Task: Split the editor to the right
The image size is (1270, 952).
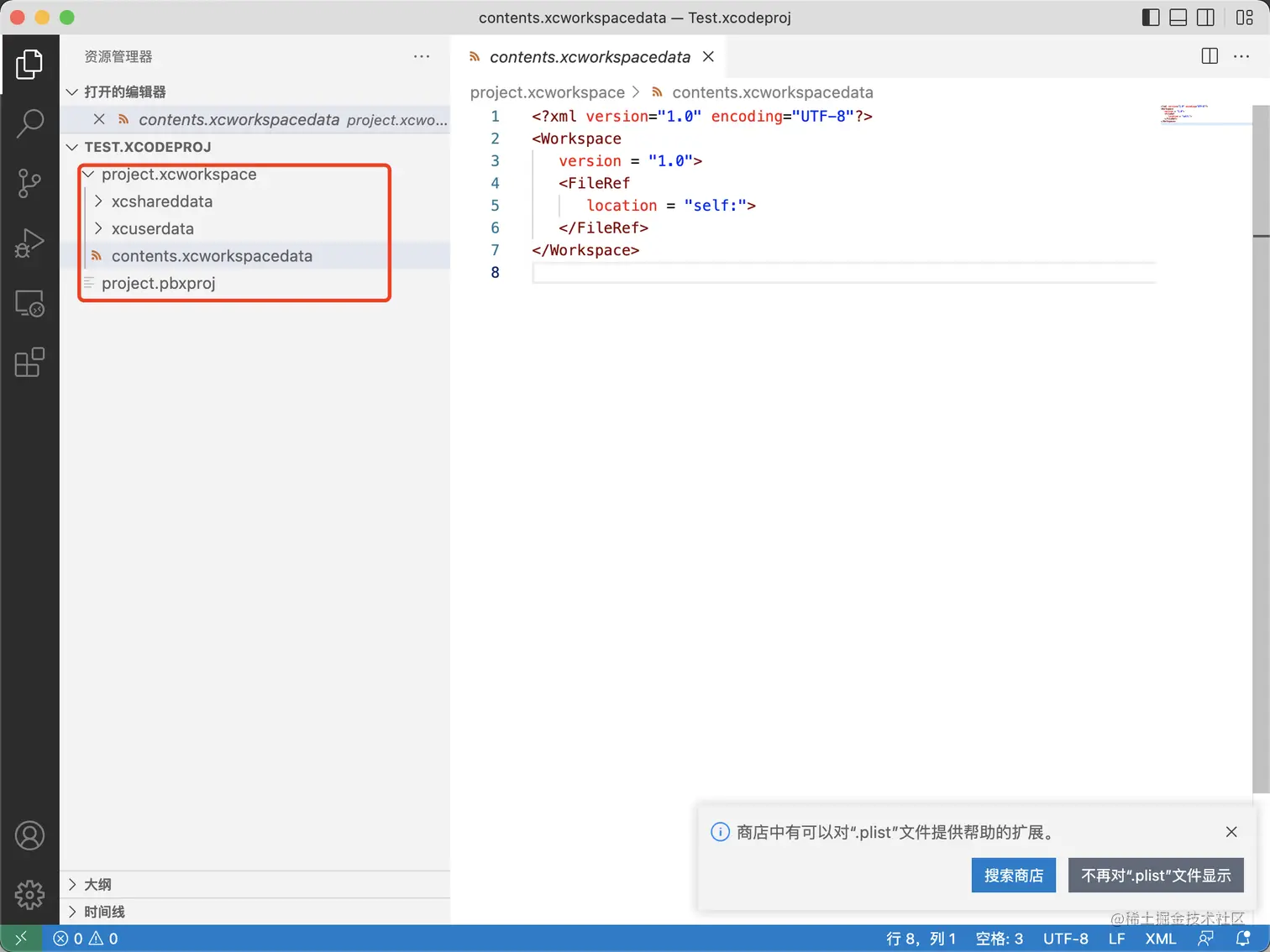Action: pyautogui.click(x=1210, y=56)
